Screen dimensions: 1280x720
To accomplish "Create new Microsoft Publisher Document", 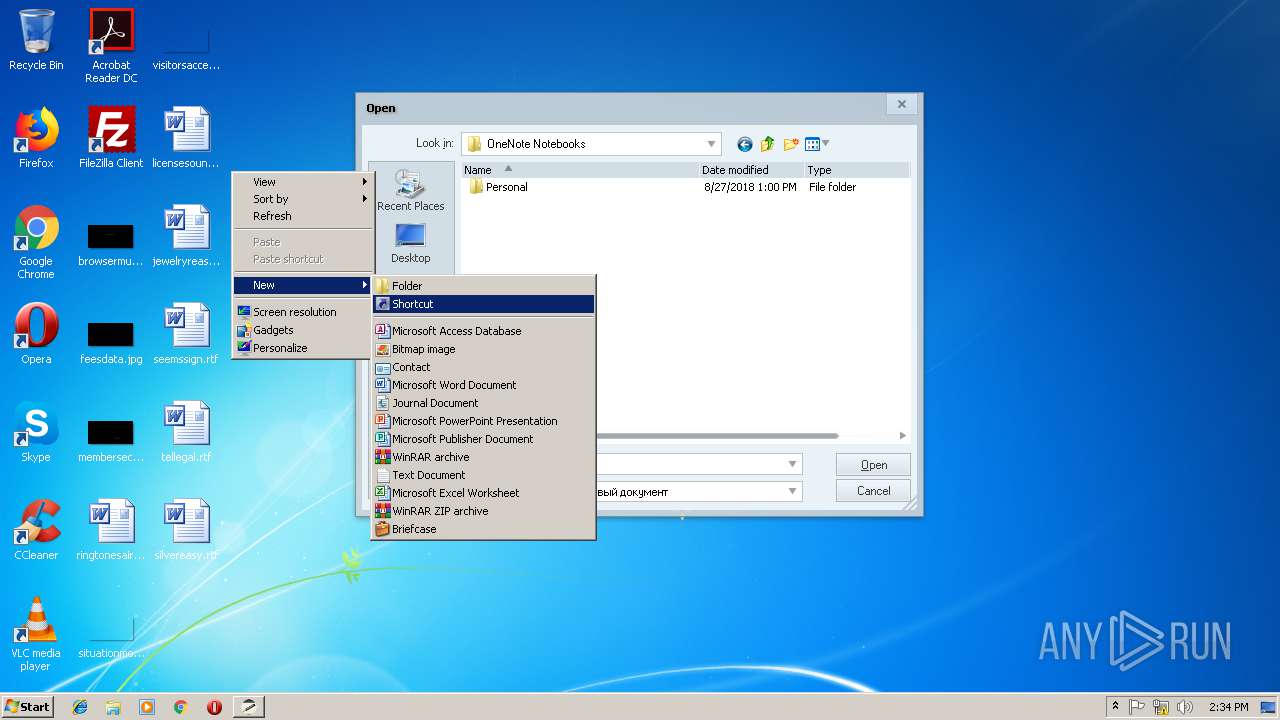I will (484, 439).
